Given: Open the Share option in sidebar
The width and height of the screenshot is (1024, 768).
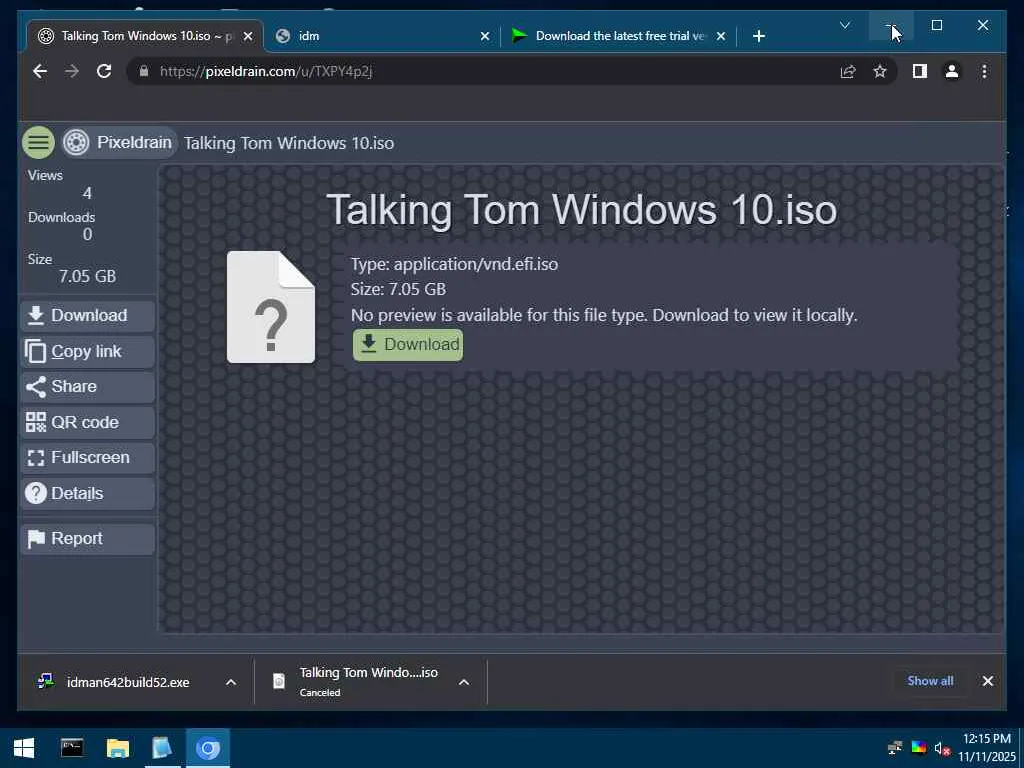Looking at the screenshot, I should (88, 387).
